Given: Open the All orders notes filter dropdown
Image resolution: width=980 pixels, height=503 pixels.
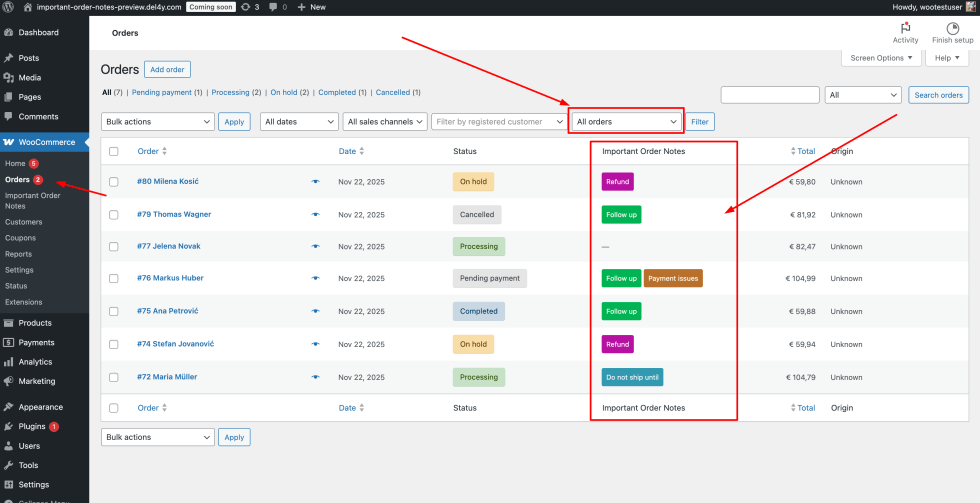Looking at the screenshot, I should click(x=626, y=122).
